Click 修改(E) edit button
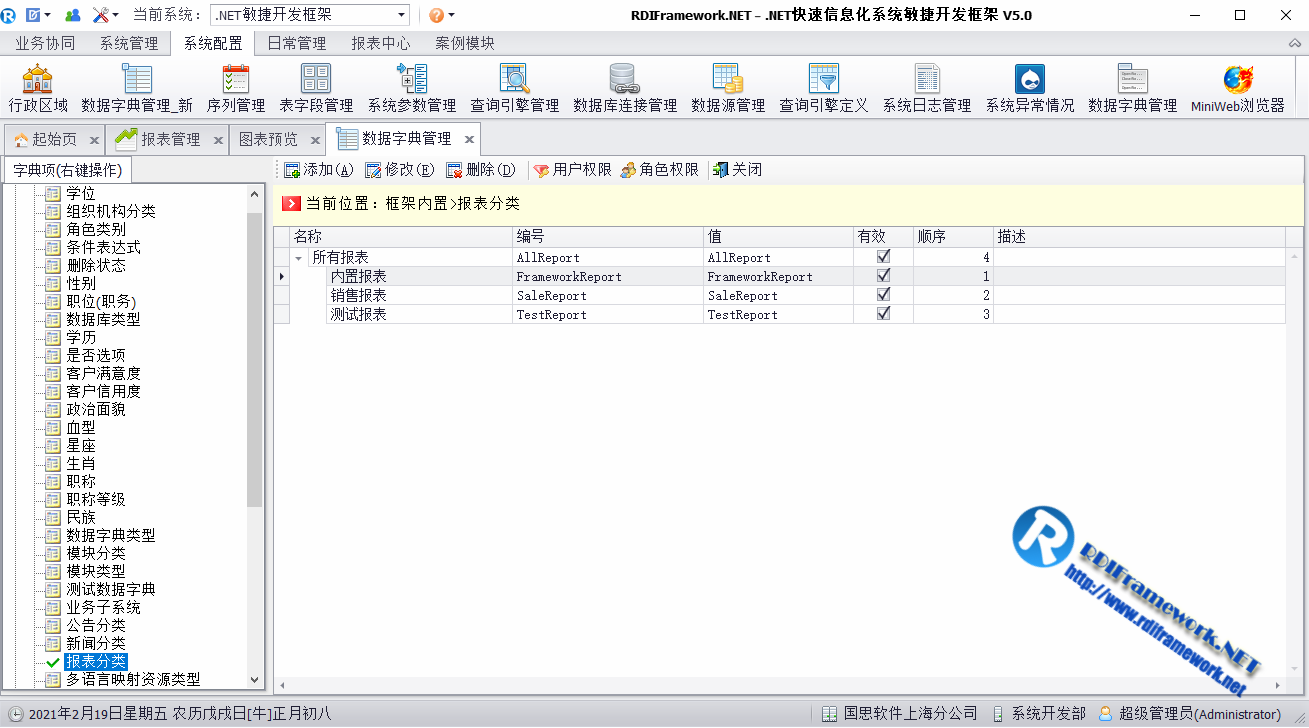The image size is (1309, 728). pyautogui.click(x=400, y=170)
